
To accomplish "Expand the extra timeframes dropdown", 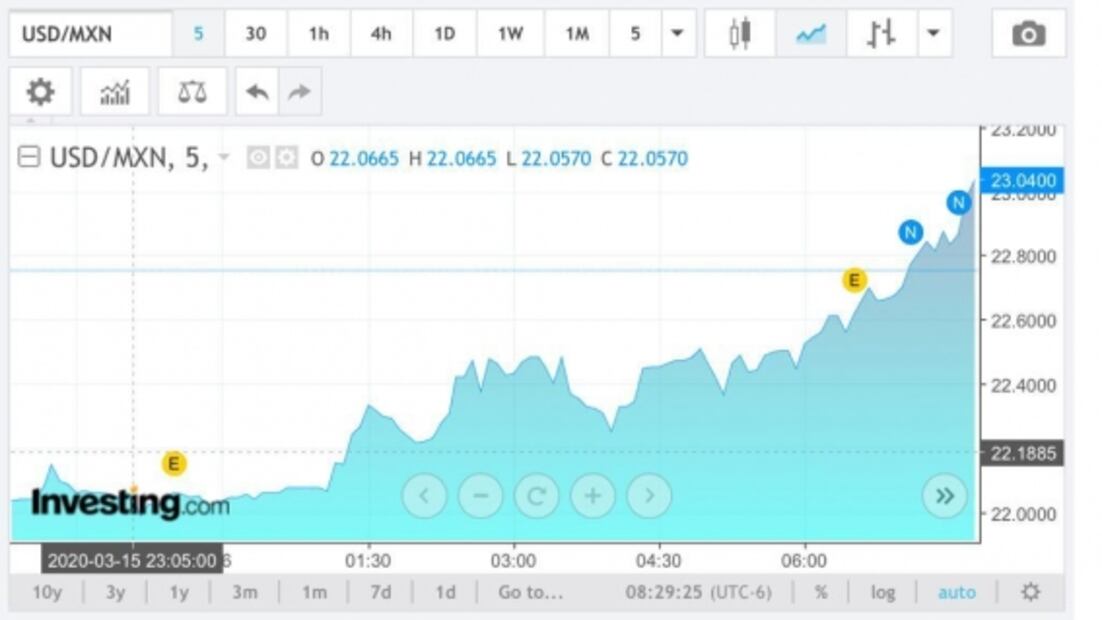I will click(x=678, y=33).
